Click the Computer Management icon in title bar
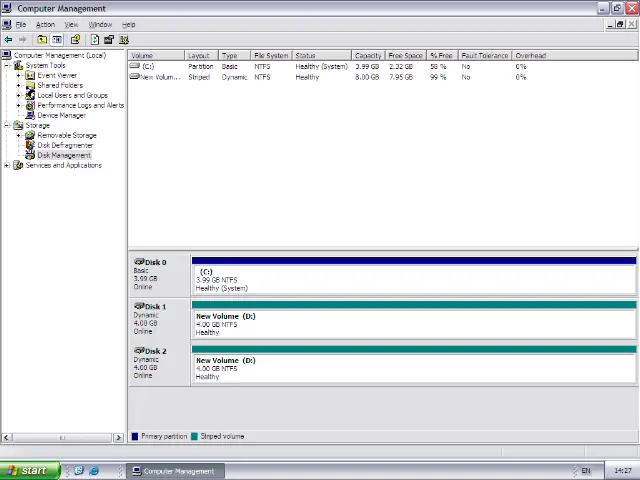Viewport: 640px width, 480px height. (x=7, y=8)
